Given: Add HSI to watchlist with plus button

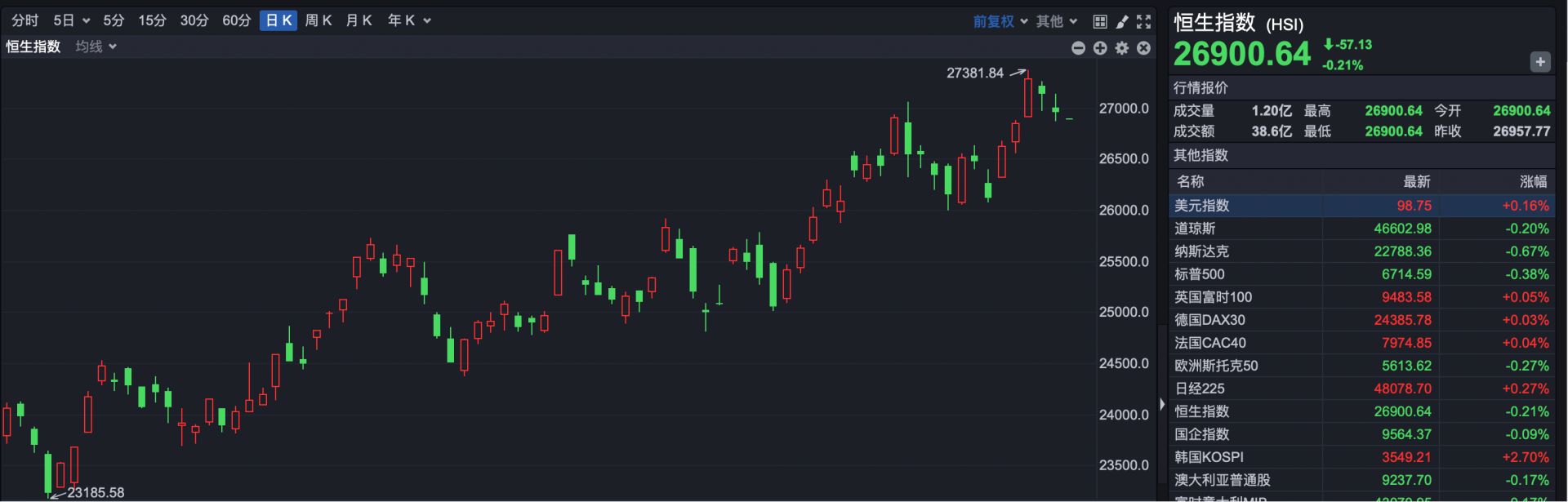Looking at the screenshot, I should (x=1539, y=62).
